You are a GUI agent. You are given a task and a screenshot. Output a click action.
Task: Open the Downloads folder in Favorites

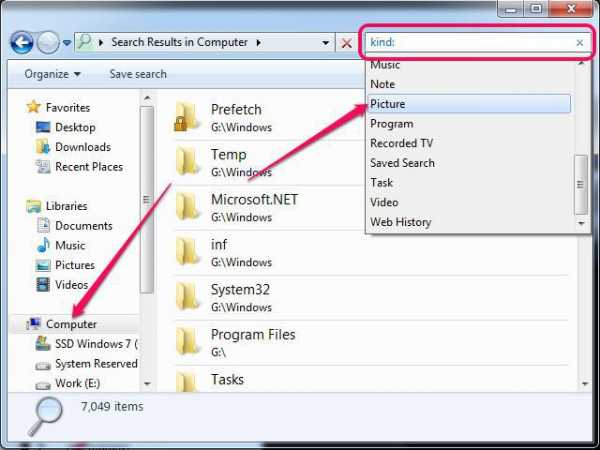pyautogui.click(x=43, y=147)
